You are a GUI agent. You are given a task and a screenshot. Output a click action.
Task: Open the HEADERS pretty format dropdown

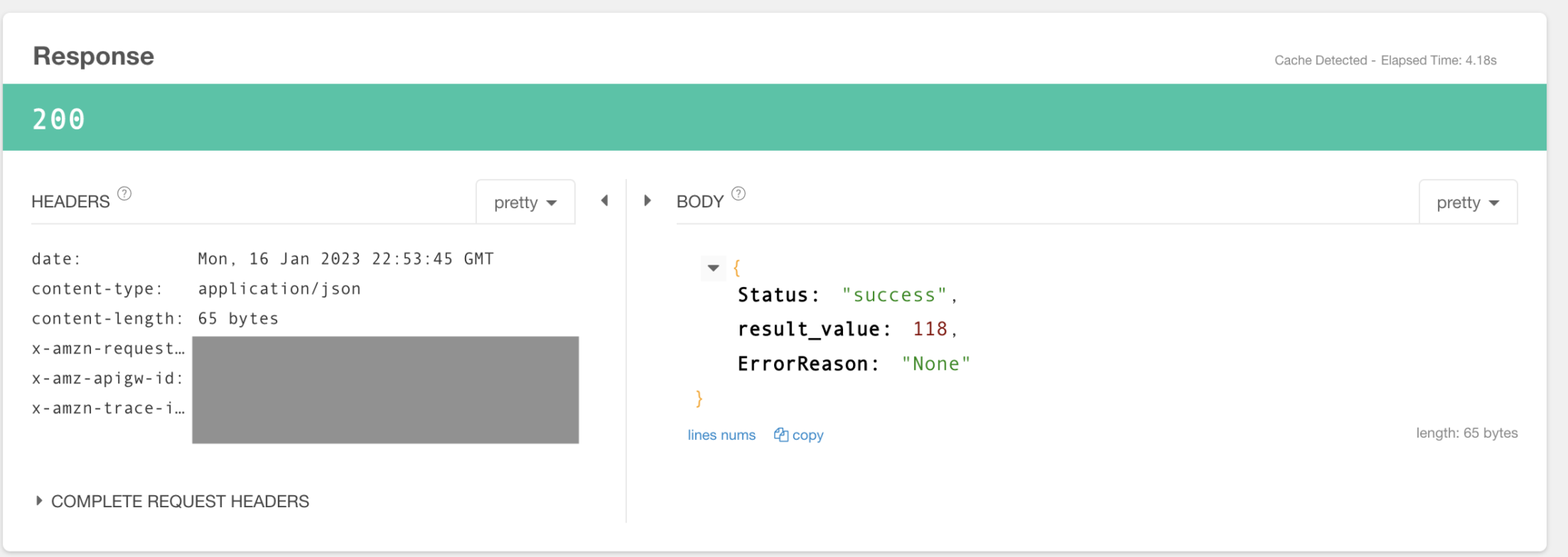525,203
